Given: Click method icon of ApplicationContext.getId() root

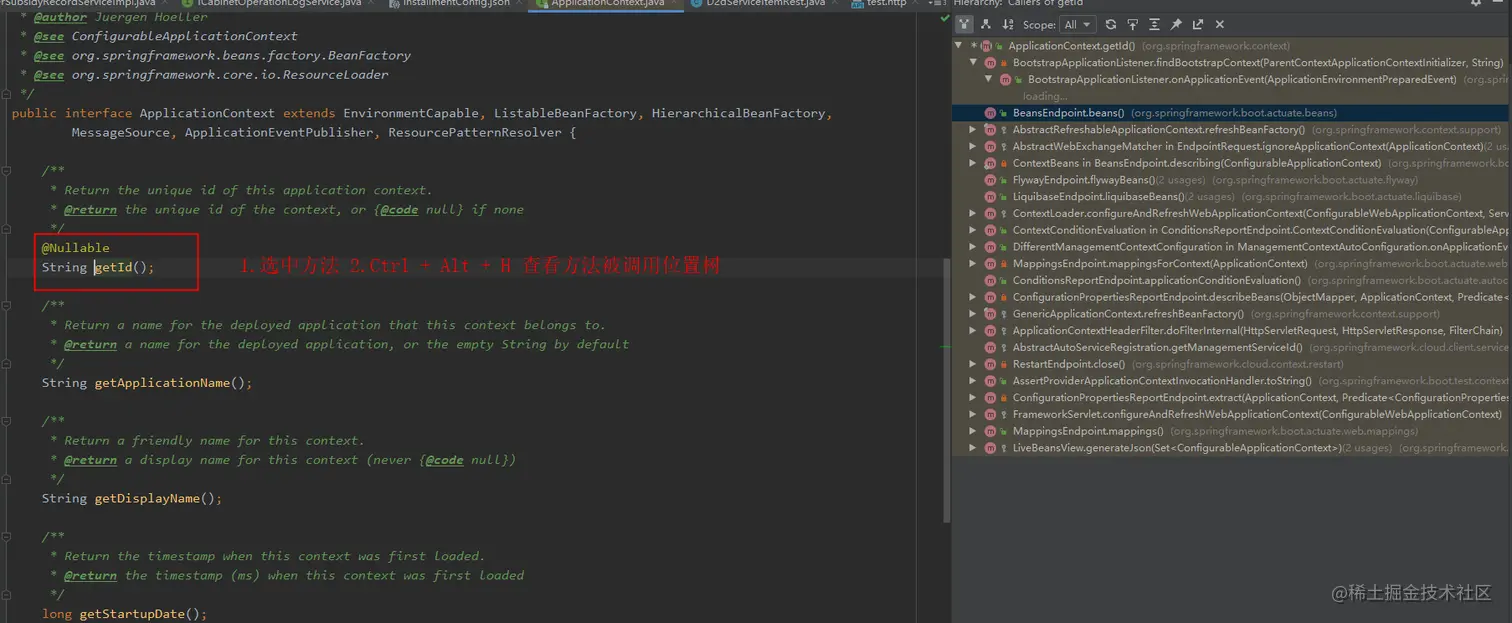Looking at the screenshot, I should (986, 46).
